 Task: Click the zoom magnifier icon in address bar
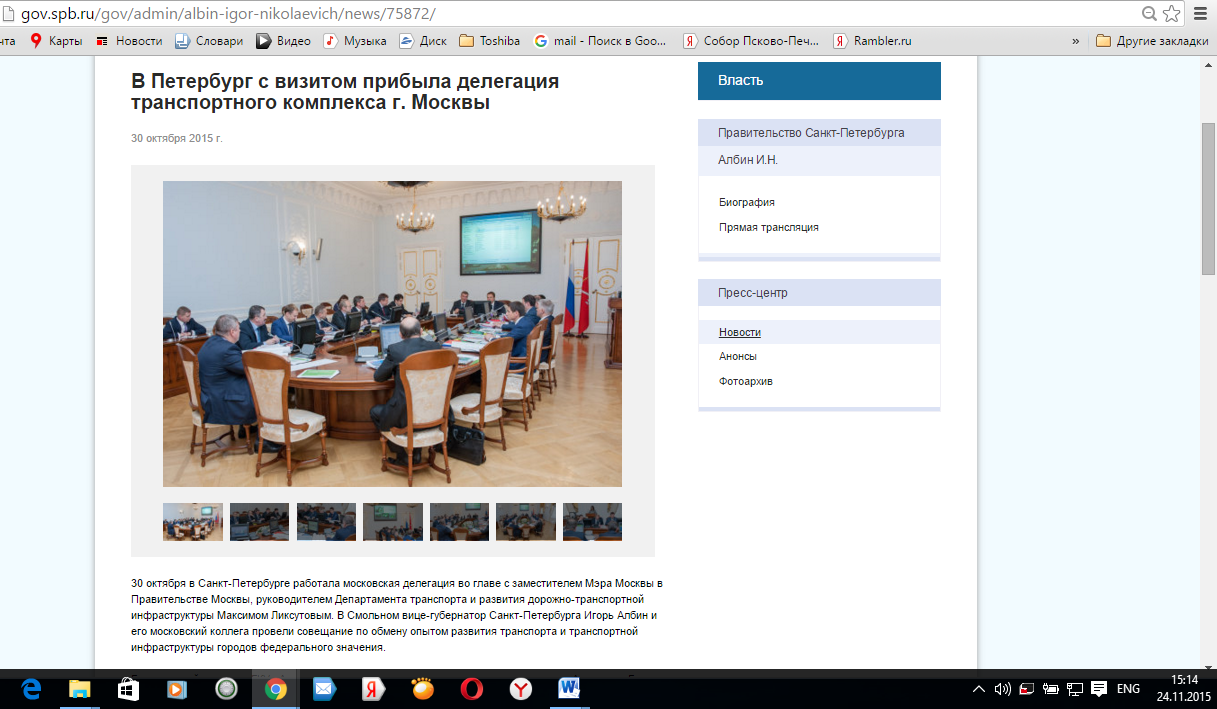1150,14
